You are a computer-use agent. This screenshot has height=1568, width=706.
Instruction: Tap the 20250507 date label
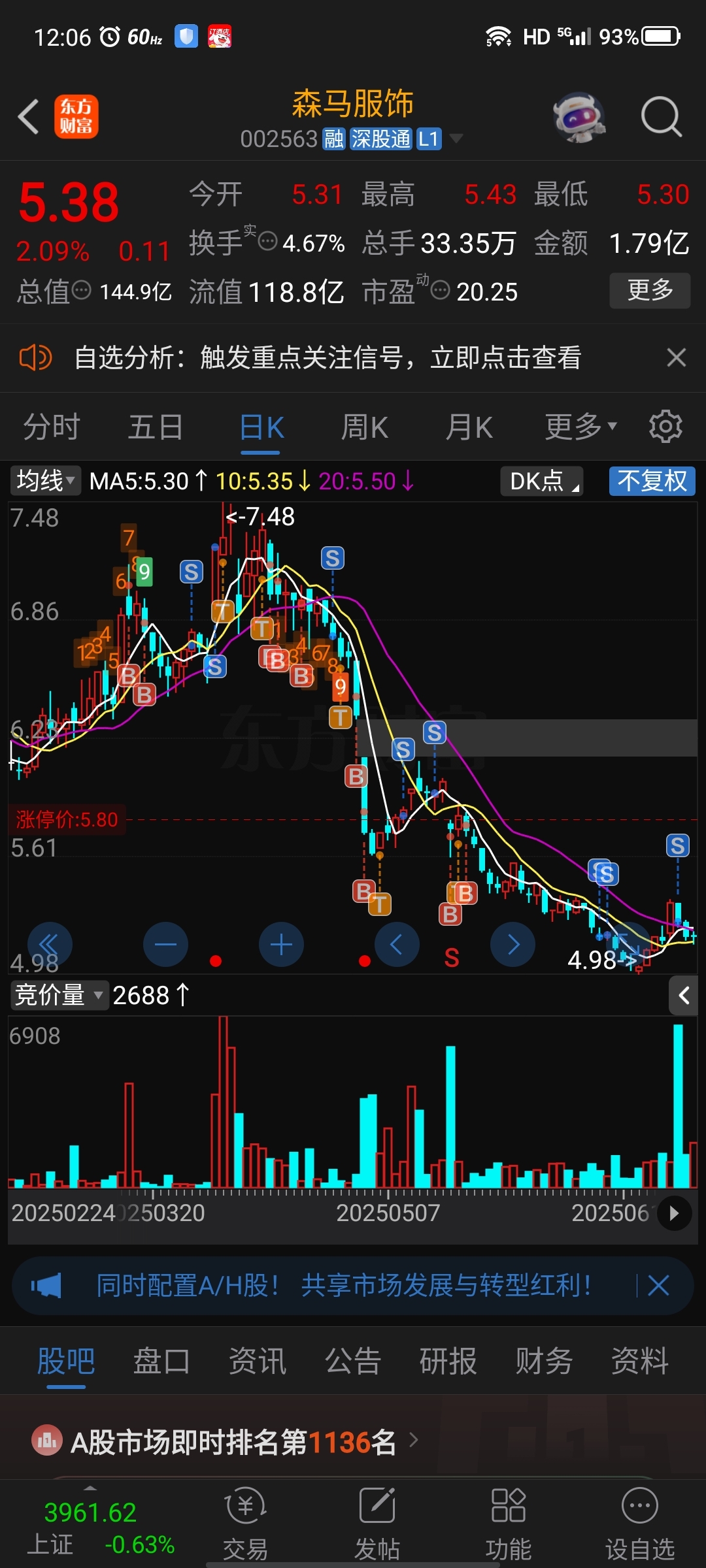(388, 1213)
